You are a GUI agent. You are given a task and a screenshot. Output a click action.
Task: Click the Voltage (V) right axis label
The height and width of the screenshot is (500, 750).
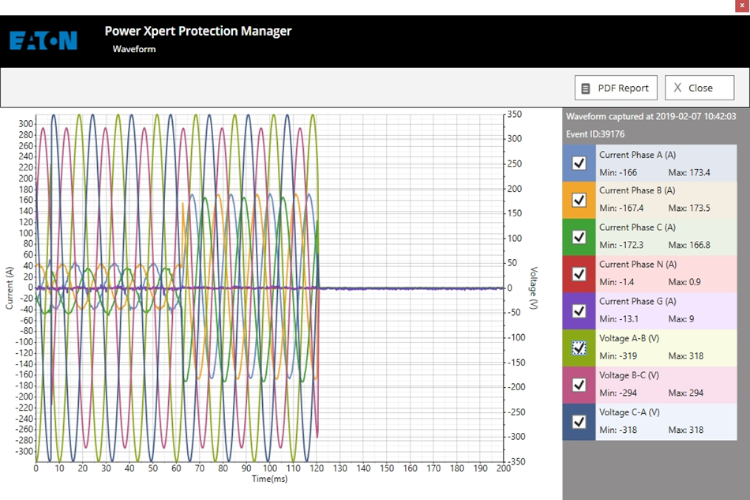[x=534, y=288]
